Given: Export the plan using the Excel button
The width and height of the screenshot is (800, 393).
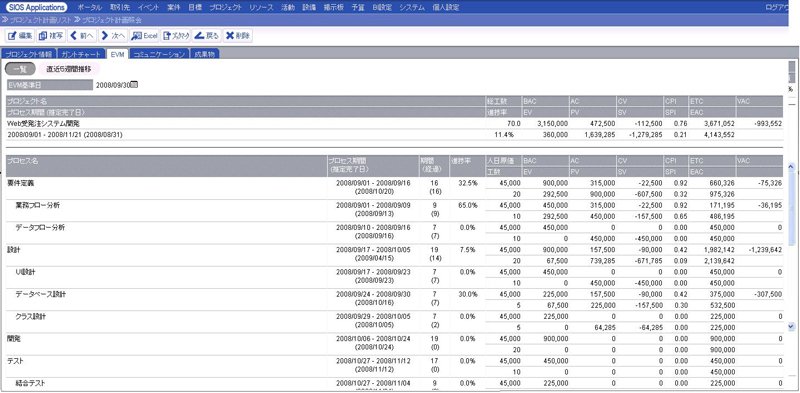Looking at the screenshot, I should tap(144, 36).
